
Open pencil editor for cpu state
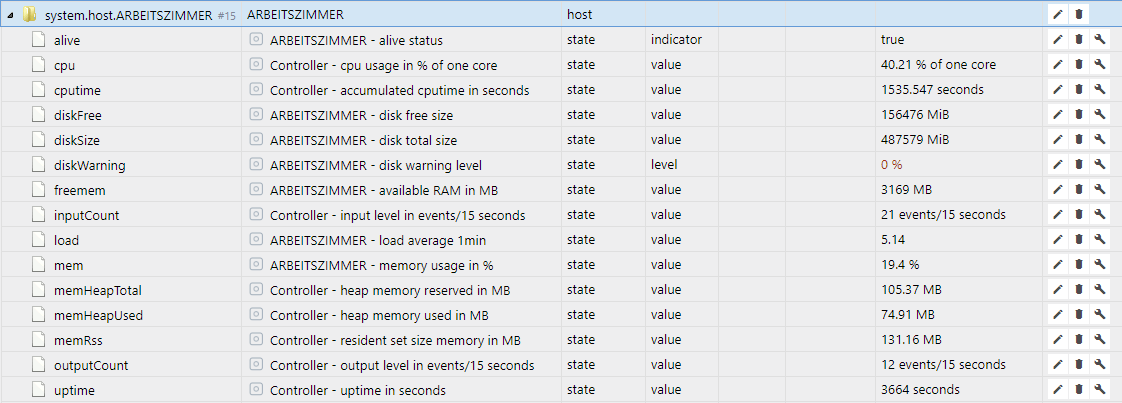pos(1058,64)
